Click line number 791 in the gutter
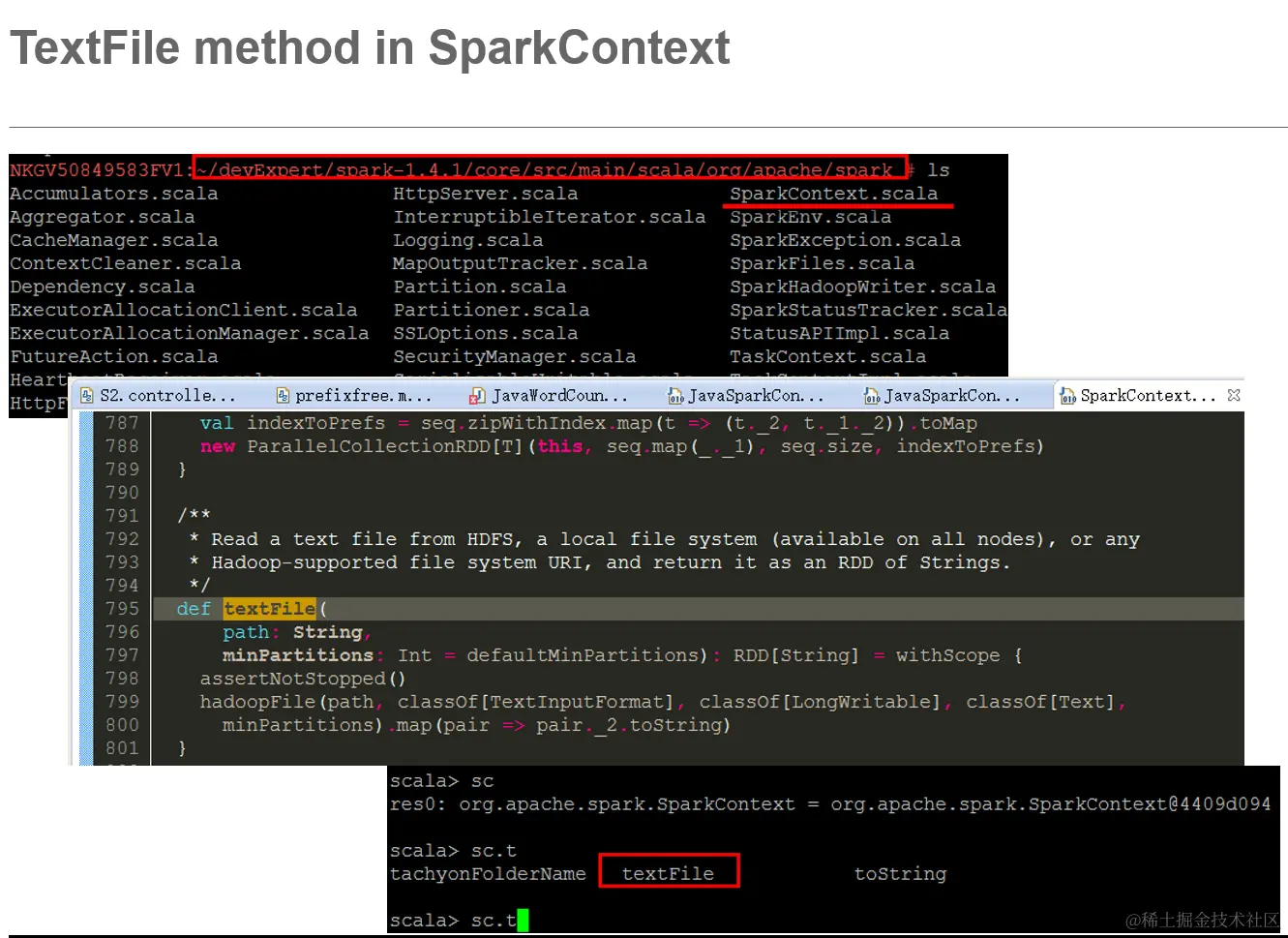Screen dimensions: 1288x938 pyautogui.click(x=122, y=516)
